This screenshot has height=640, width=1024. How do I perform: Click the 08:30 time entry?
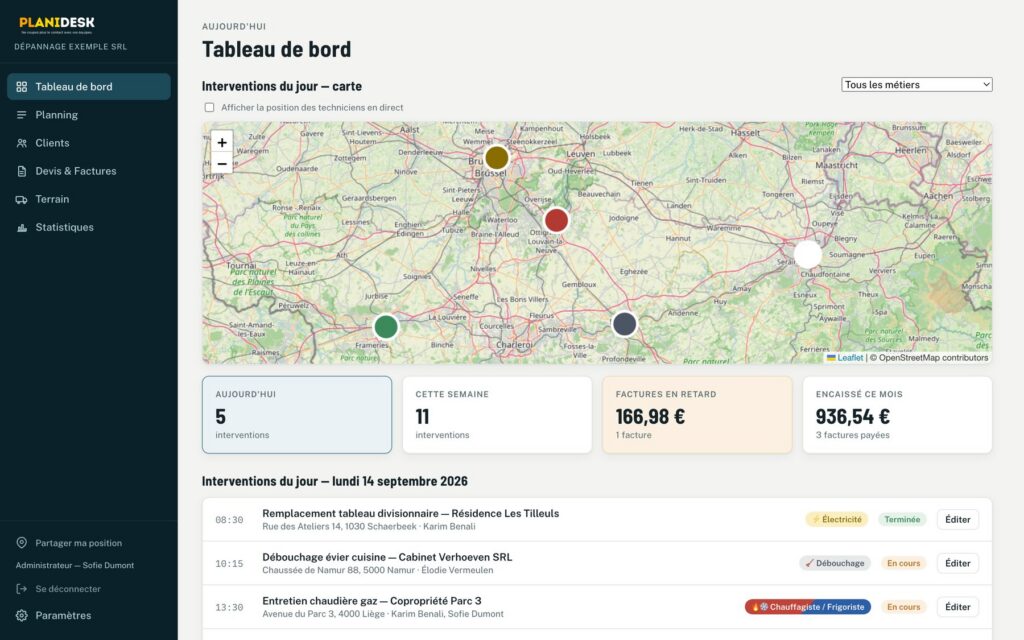(x=229, y=520)
